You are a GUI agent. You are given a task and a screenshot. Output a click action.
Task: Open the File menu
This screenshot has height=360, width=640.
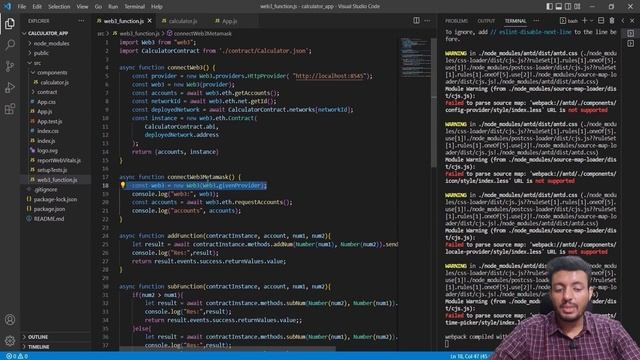coord(22,7)
